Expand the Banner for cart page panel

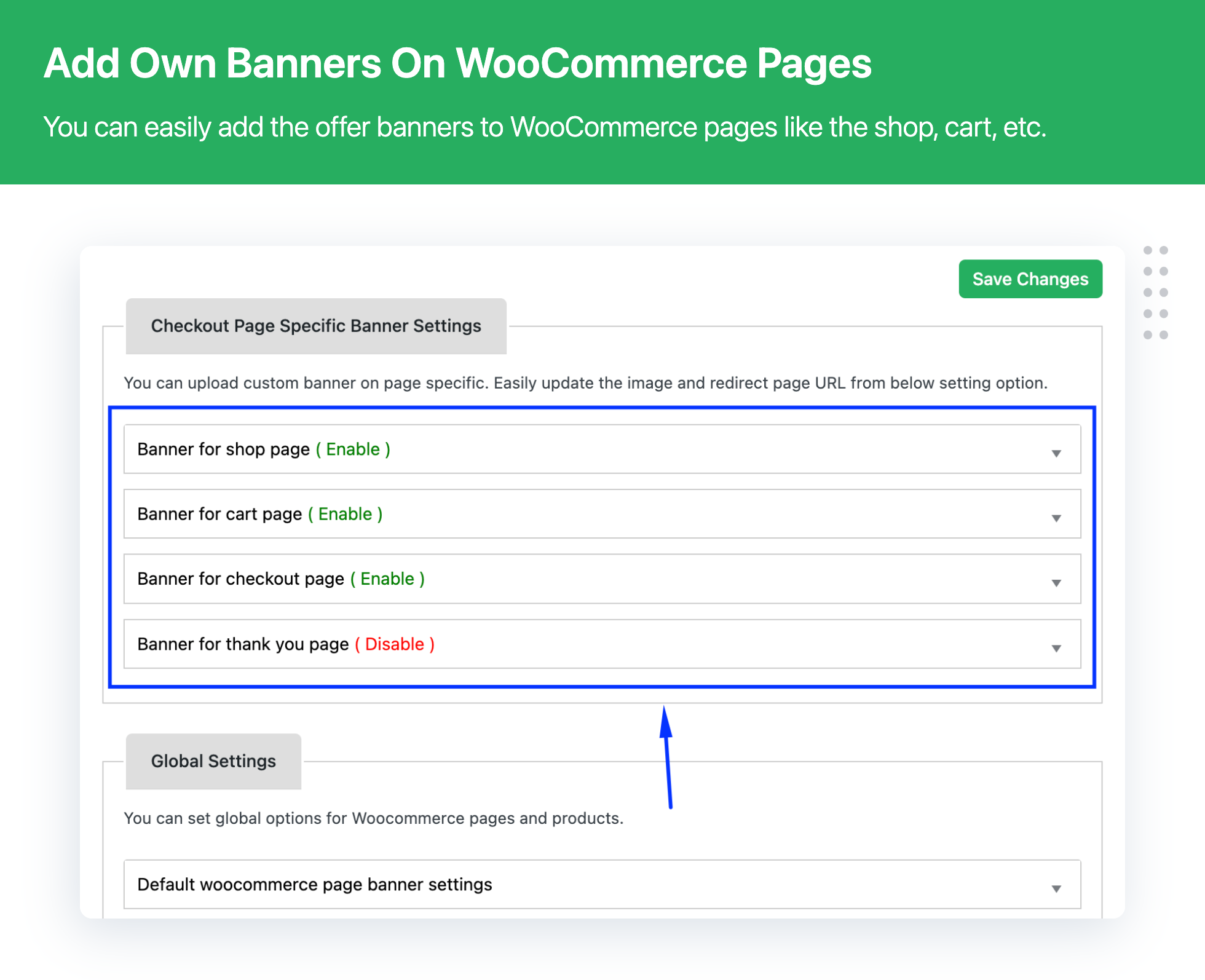pyautogui.click(x=602, y=514)
